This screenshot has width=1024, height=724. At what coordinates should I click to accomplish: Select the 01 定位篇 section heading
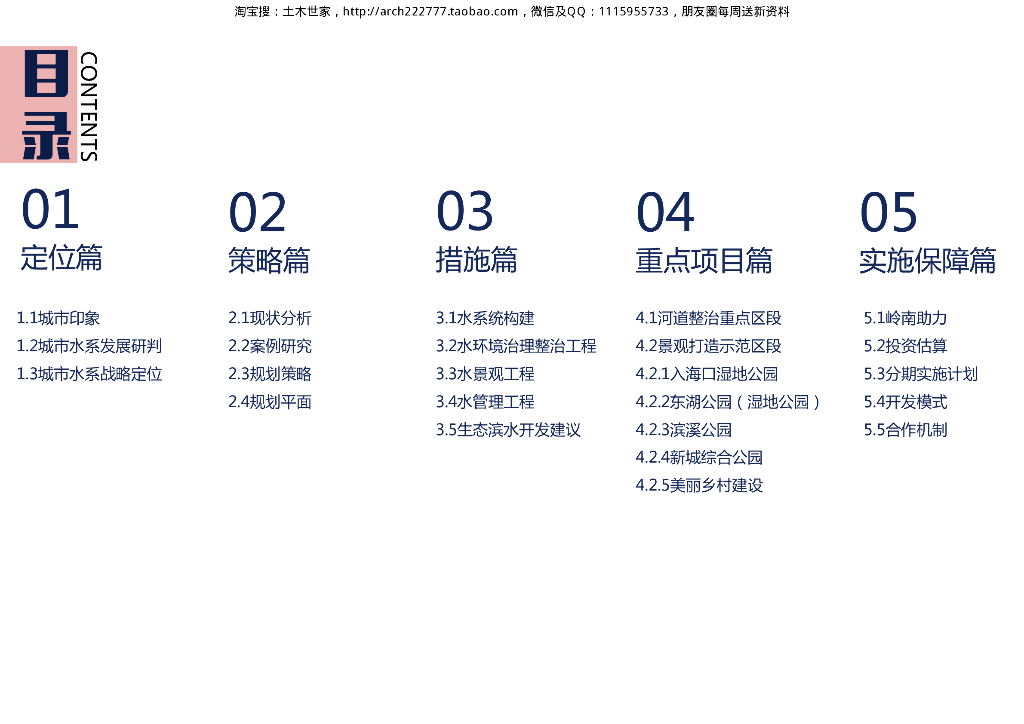(61, 229)
